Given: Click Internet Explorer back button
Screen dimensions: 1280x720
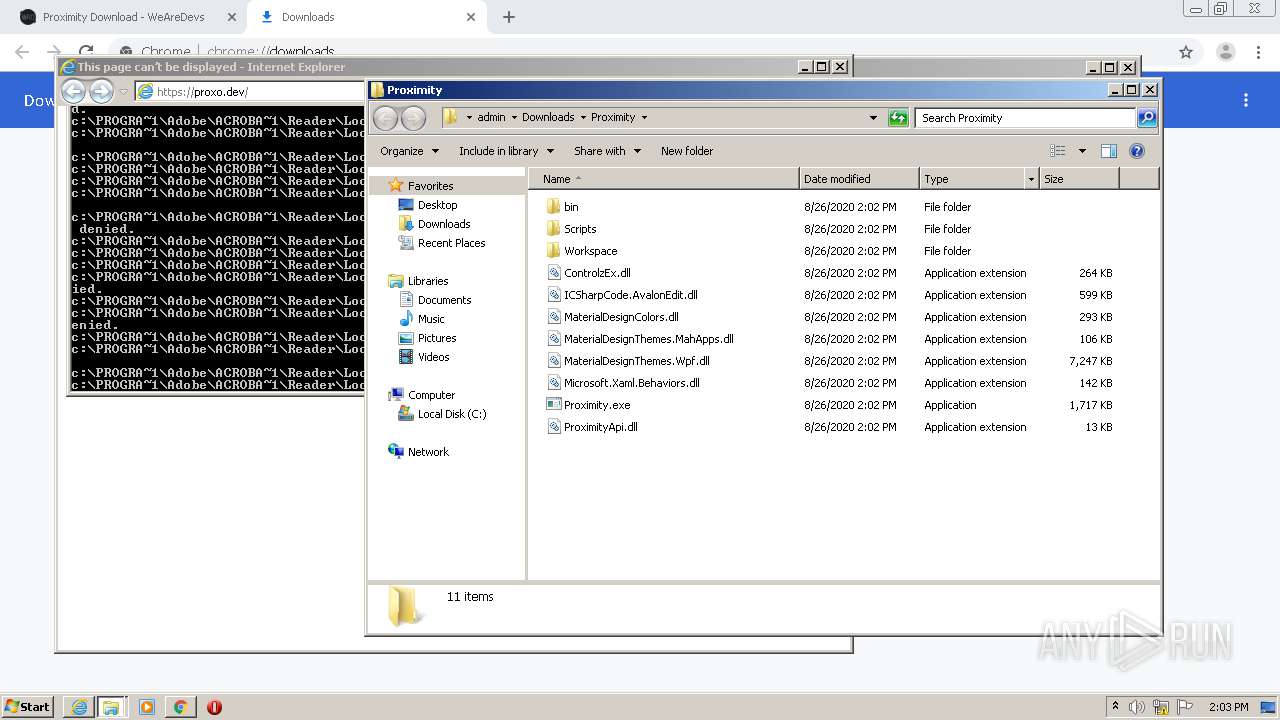Looking at the screenshot, I should click(74, 92).
